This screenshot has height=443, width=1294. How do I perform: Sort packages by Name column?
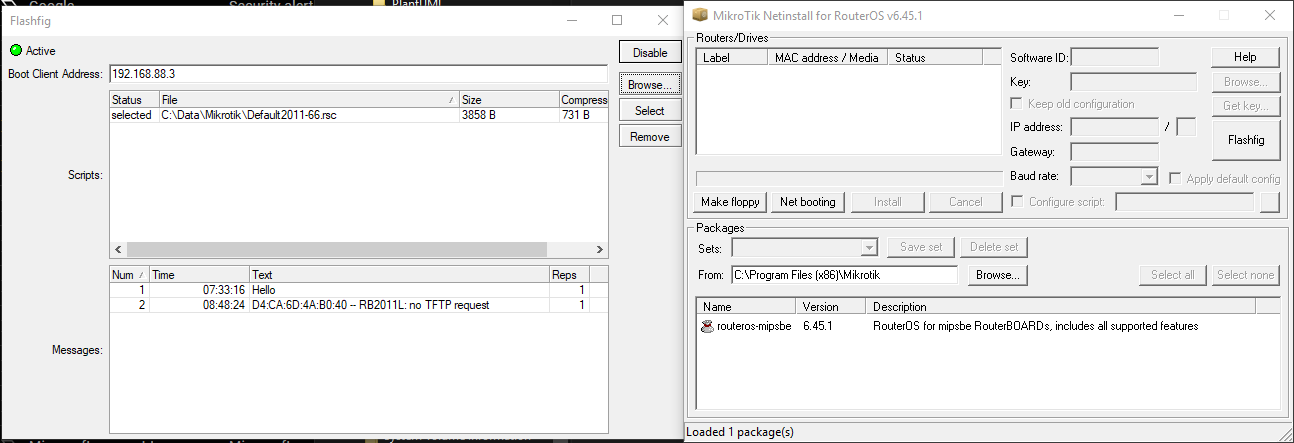[747, 307]
